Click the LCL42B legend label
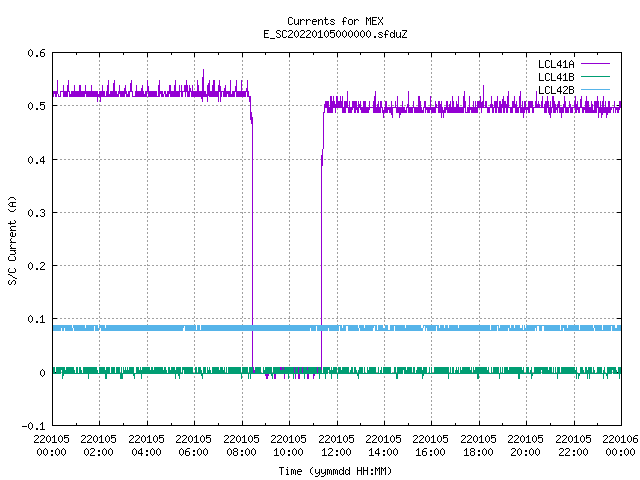The height and width of the screenshot is (480, 640). click(556, 90)
